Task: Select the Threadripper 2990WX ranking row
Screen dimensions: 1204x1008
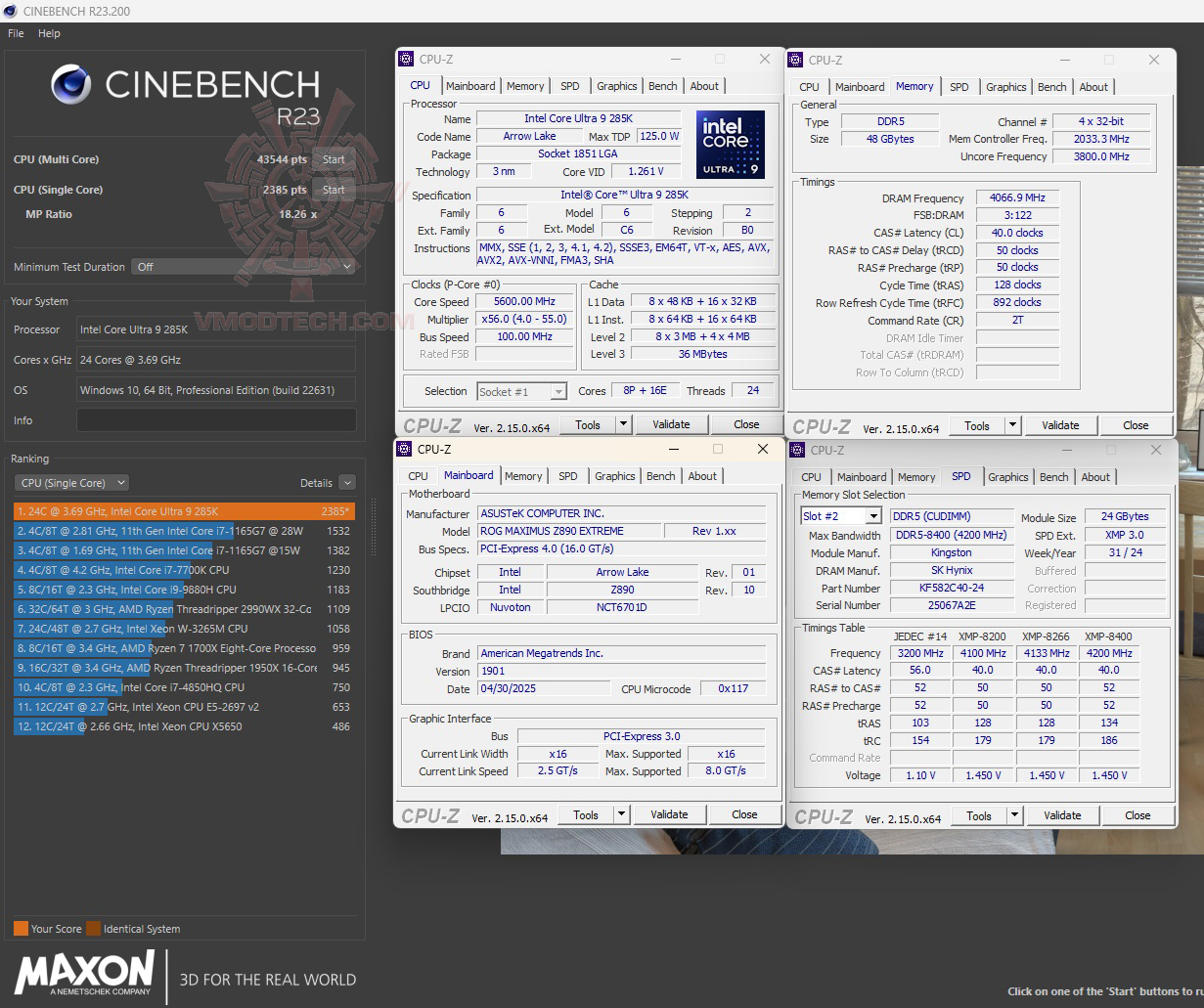Action: 184,609
